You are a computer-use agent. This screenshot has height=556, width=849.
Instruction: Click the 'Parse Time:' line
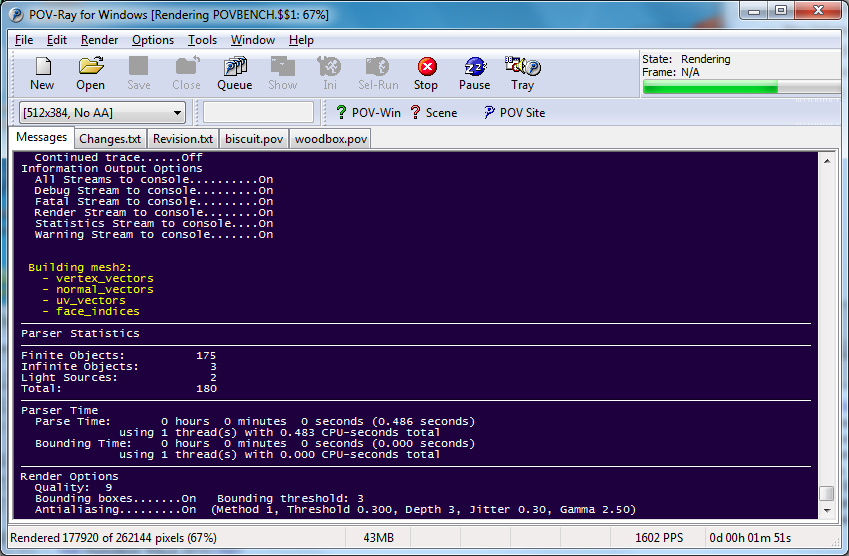[x=255, y=421]
